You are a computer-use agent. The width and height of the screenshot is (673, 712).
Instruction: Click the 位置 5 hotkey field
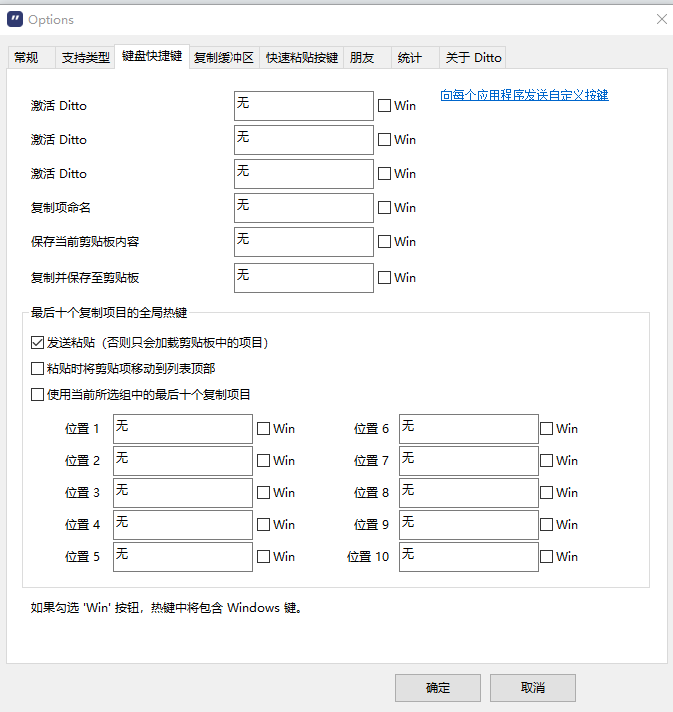(x=183, y=557)
